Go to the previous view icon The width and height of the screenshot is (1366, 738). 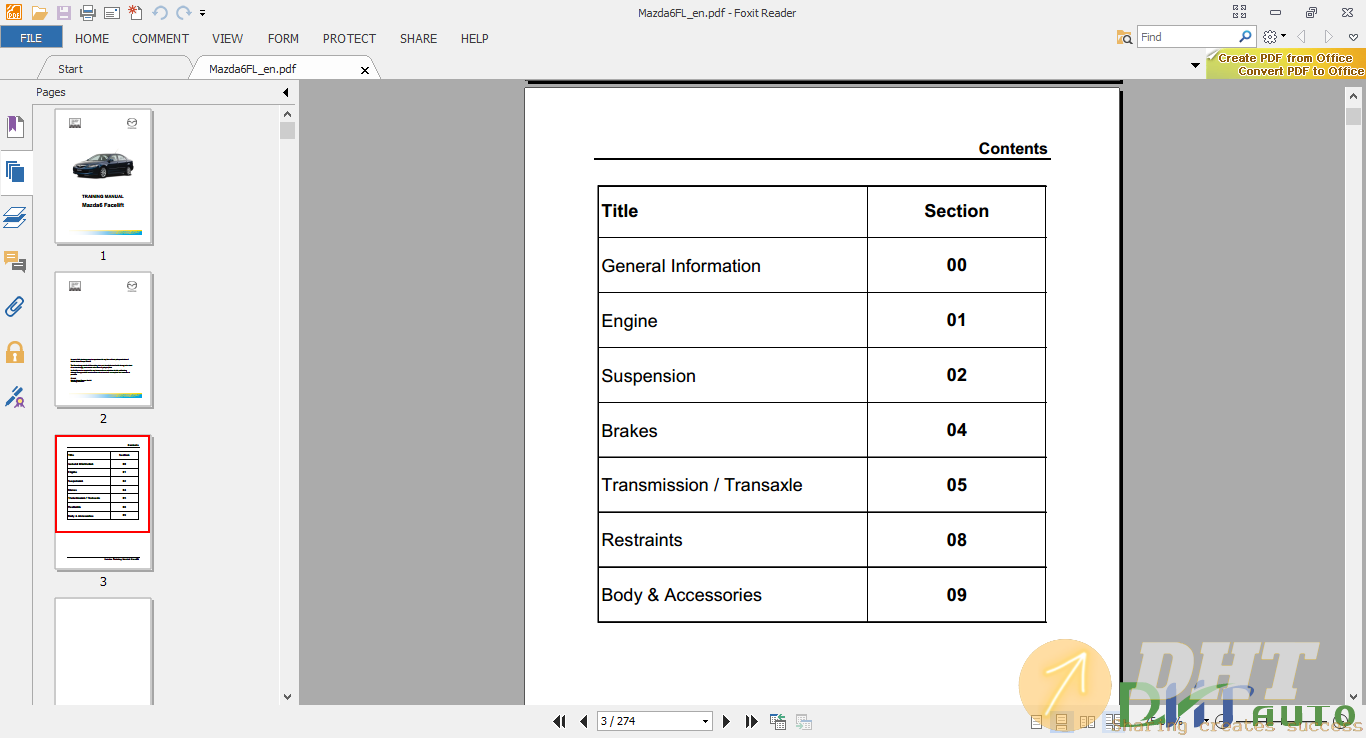(778, 721)
